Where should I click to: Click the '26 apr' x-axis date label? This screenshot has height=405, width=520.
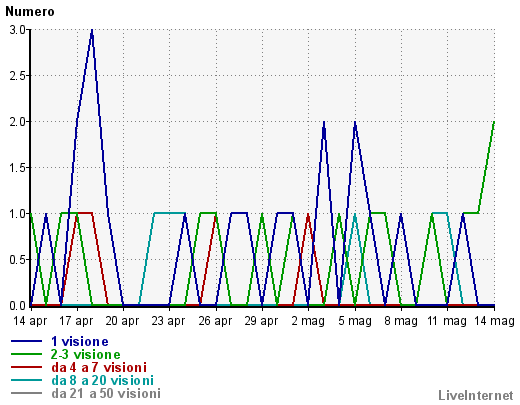[x=215, y=321]
